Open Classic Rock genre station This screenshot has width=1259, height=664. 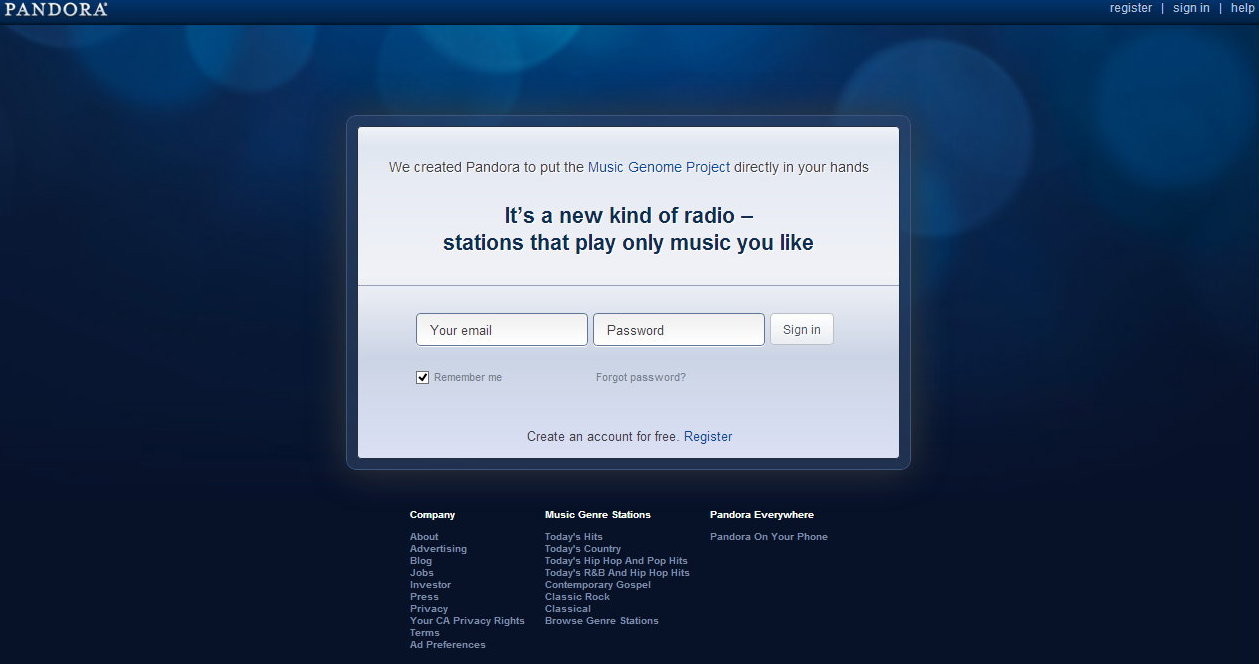click(x=577, y=597)
